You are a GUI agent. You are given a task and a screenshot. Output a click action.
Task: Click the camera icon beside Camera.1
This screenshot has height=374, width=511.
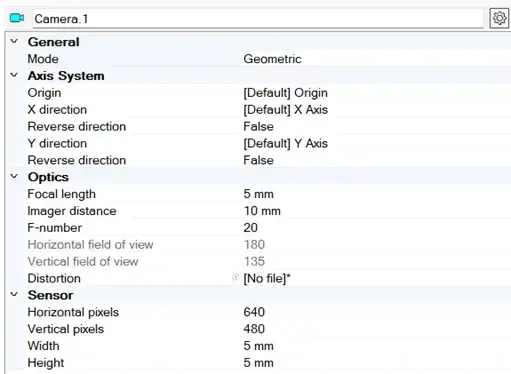tap(17, 18)
